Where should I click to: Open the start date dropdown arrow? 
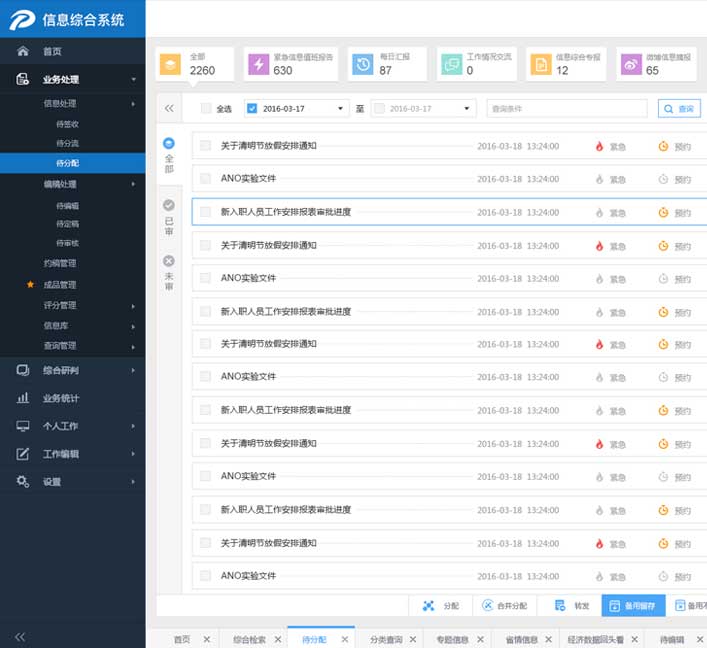click(340, 108)
